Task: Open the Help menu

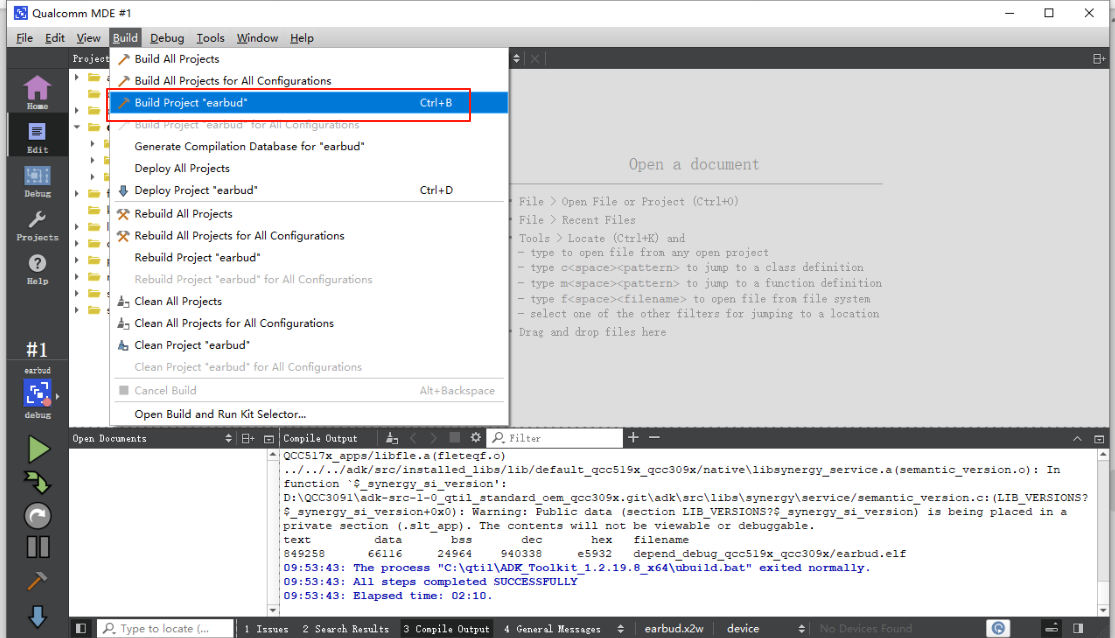Action: pos(302,38)
